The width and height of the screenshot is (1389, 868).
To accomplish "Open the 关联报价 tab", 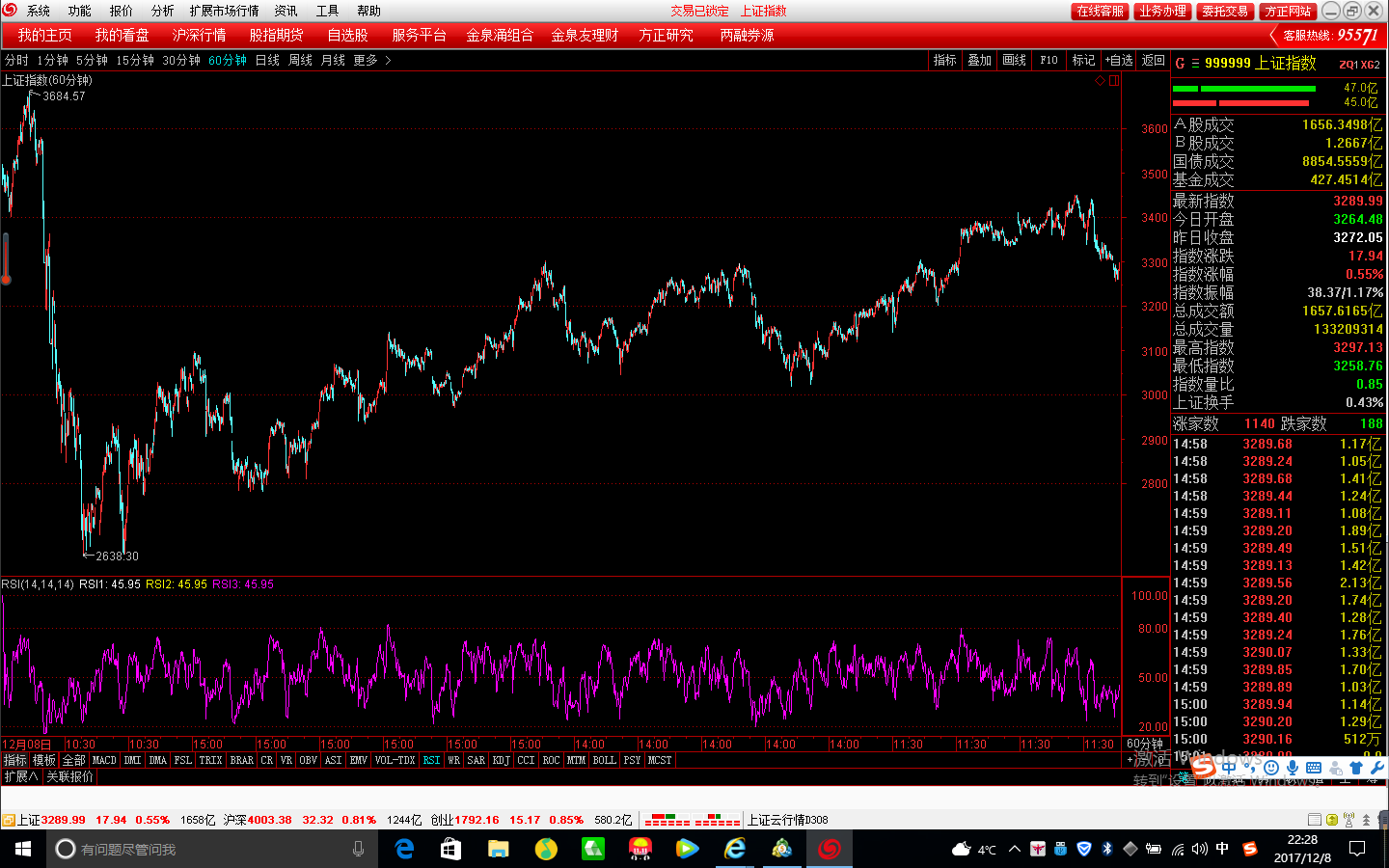I will pos(70,776).
